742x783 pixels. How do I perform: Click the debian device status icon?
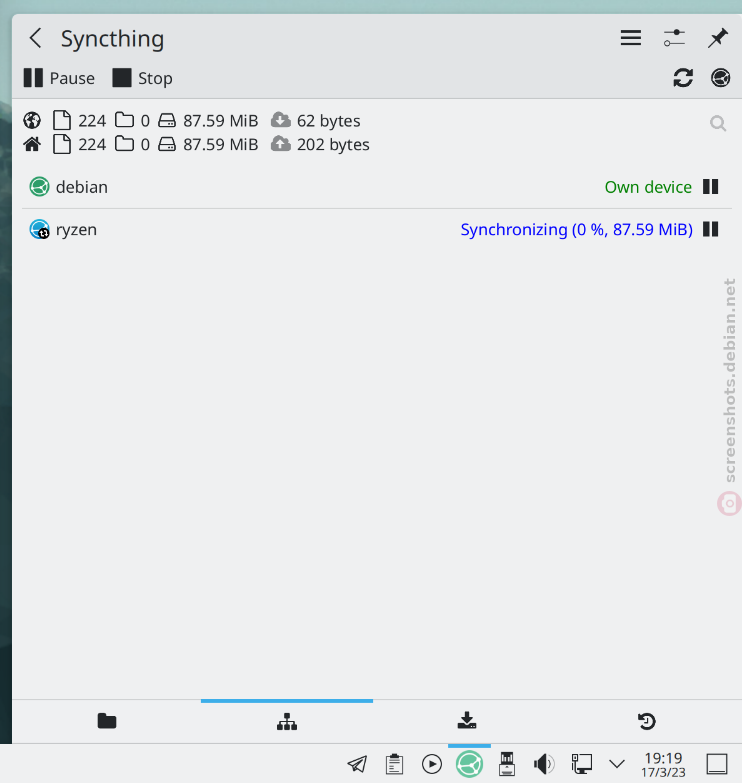tap(39, 187)
